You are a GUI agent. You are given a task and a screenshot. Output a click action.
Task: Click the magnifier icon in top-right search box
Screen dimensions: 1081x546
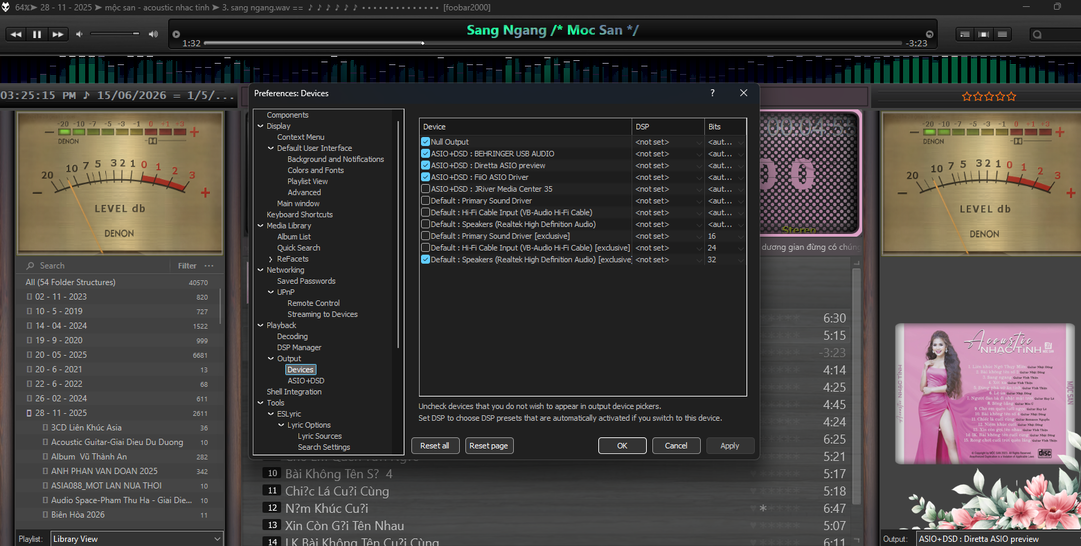(1037, 34)
